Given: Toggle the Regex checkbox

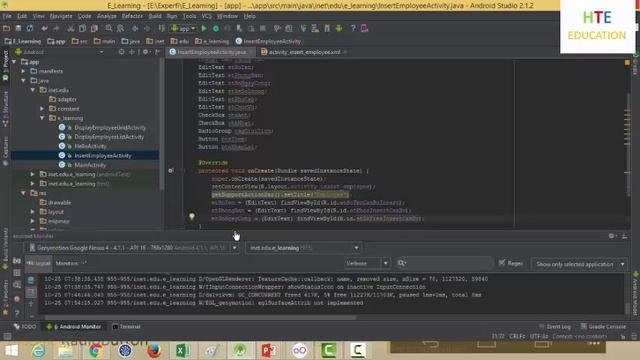Looking at the screenshot, I should point(502,263).
